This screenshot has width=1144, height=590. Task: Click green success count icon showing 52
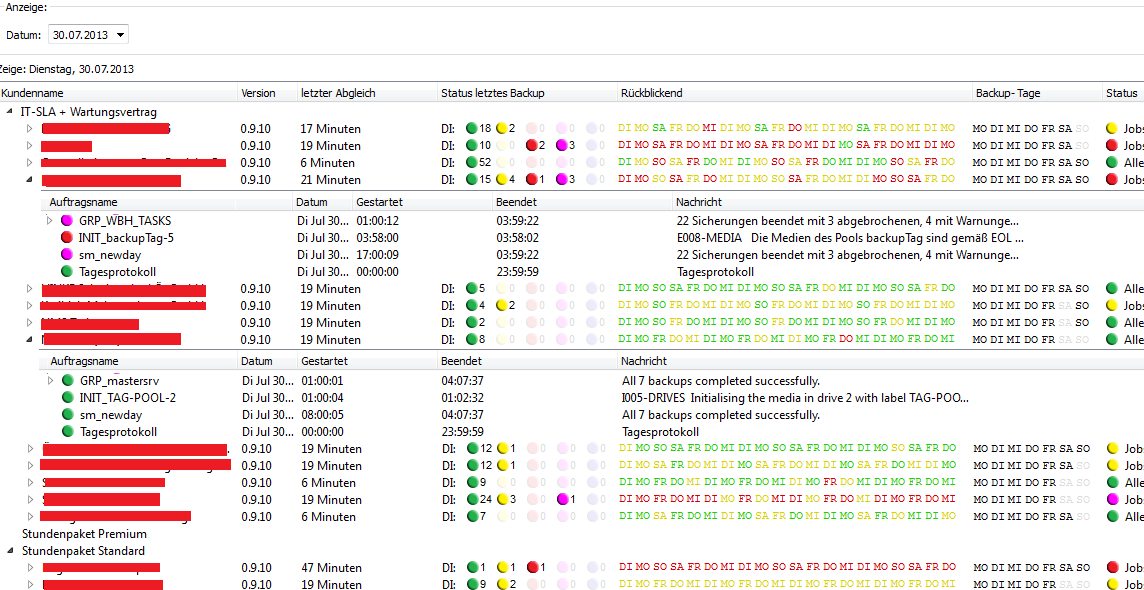pos(472,162)
